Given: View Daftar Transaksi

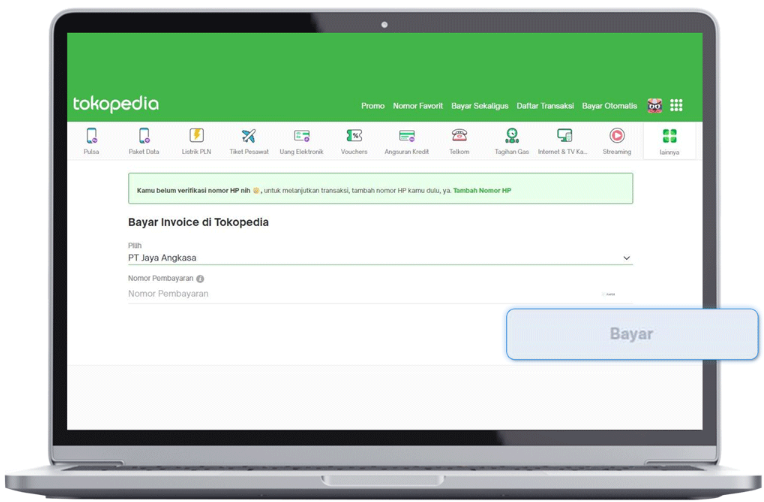Looking at the screenshot, I should [545, 106].
